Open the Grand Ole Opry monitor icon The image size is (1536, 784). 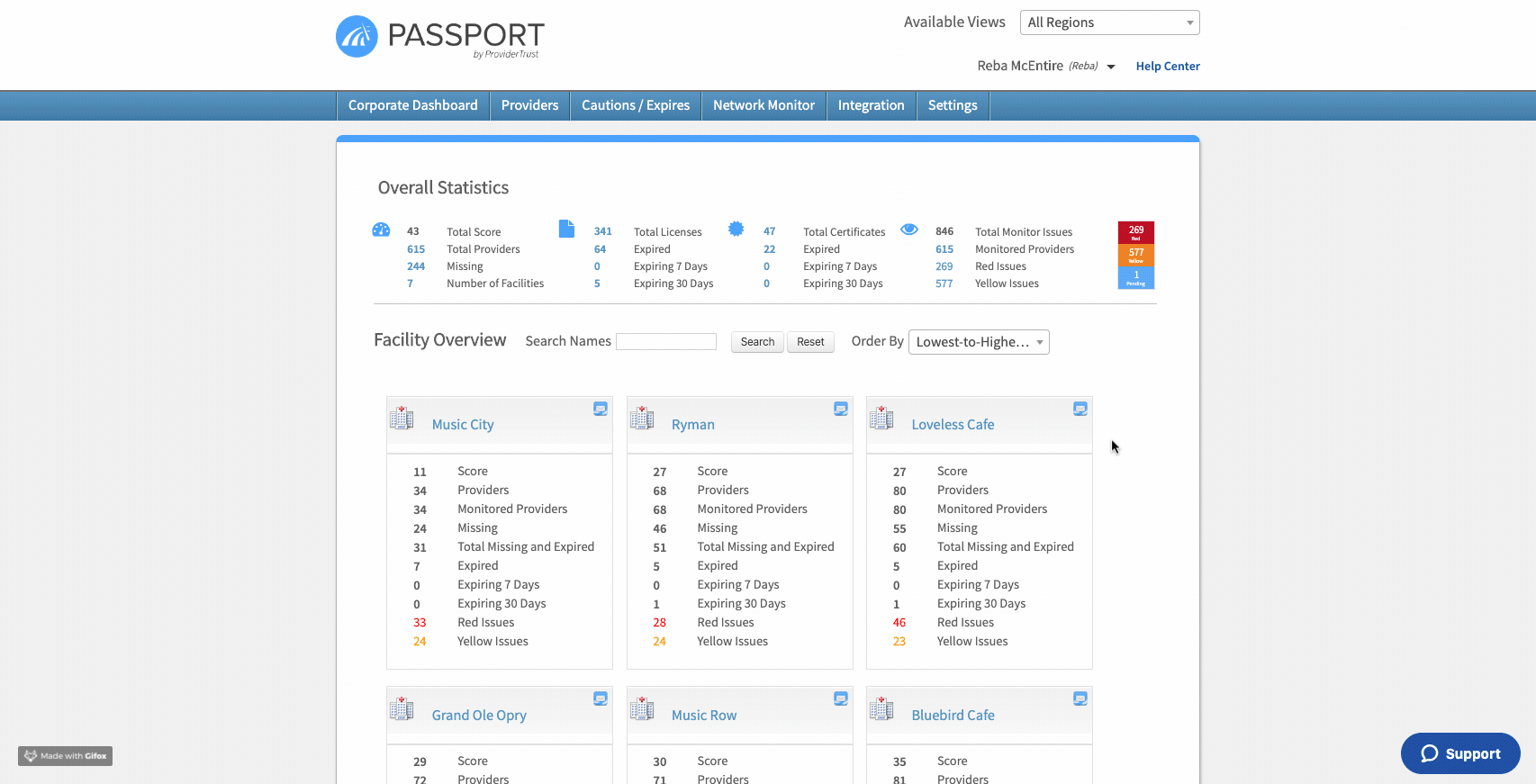click(x=601, y=698)
